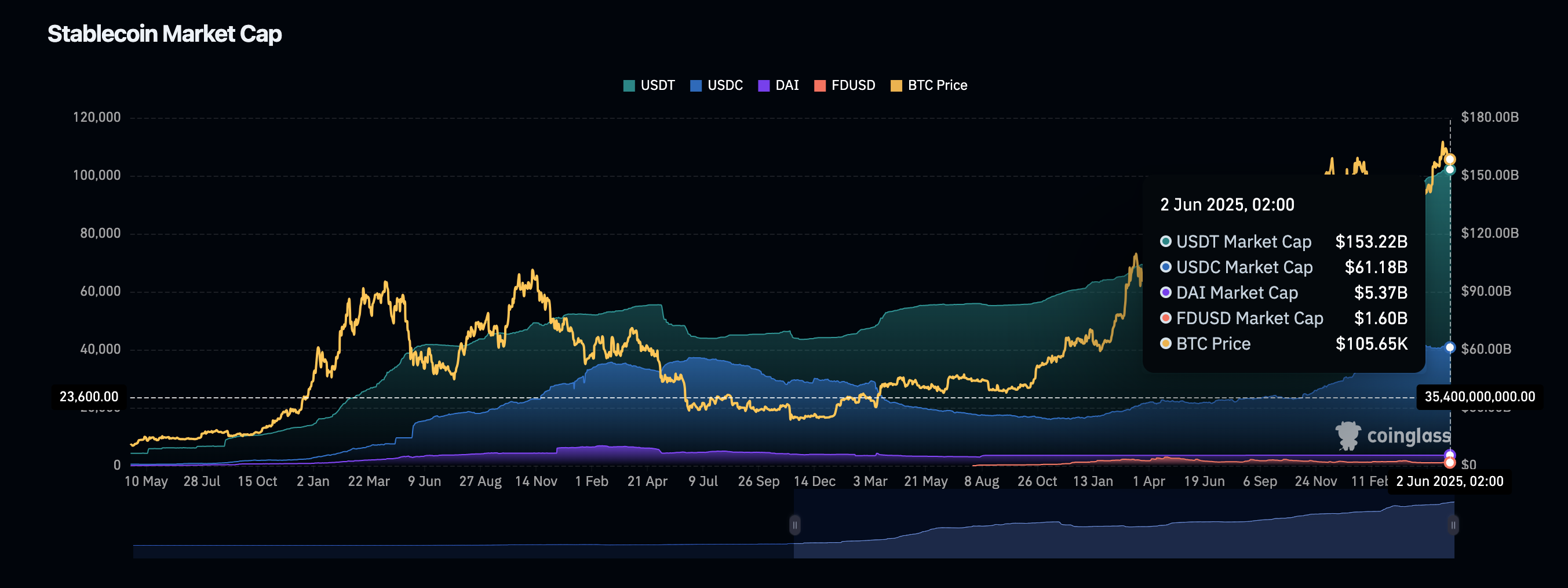Click the DAI Market Cap value $5.37B
The height and width of the screenshot is (588, 1568).
click(1380, 293)
